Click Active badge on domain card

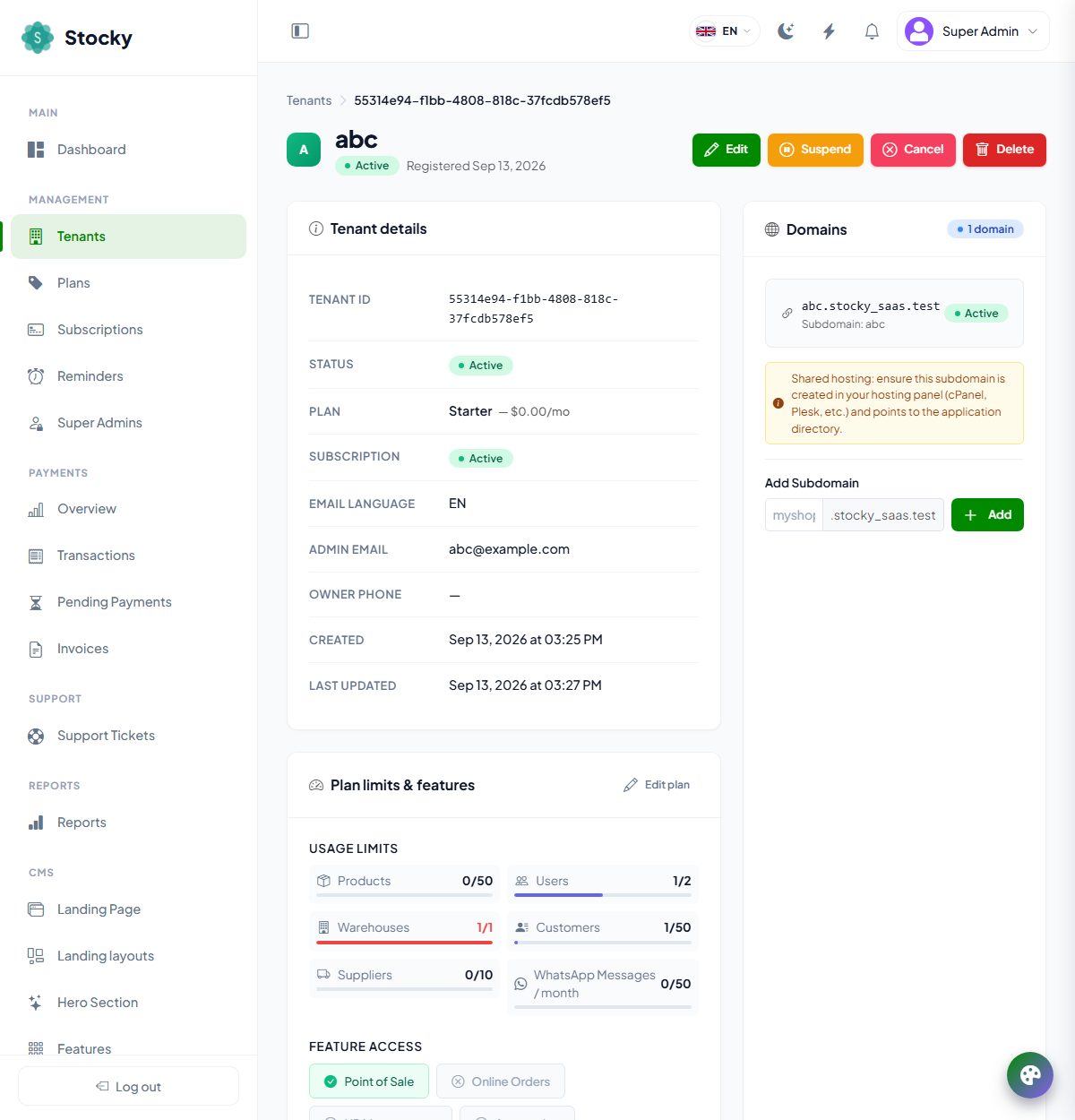click(976, 314)
